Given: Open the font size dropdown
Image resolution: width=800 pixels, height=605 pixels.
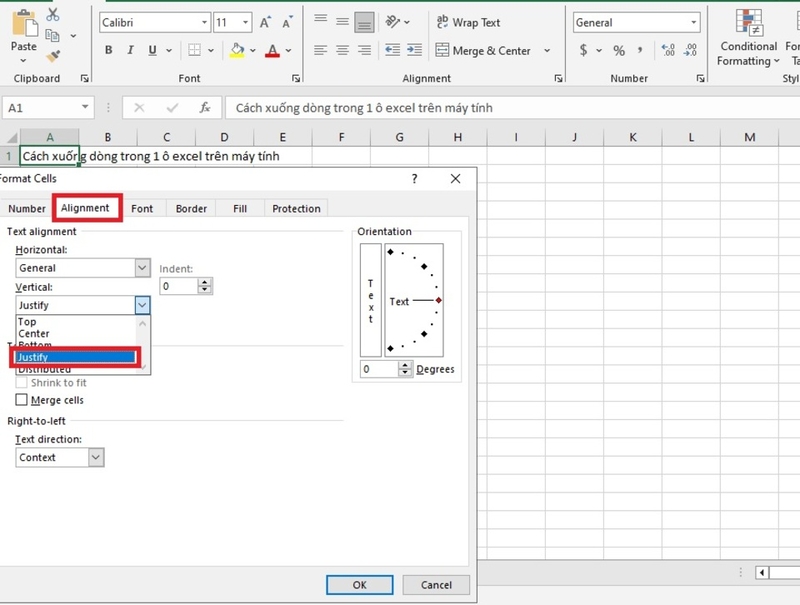Looking at the screenshot, I should pos(245,22).
